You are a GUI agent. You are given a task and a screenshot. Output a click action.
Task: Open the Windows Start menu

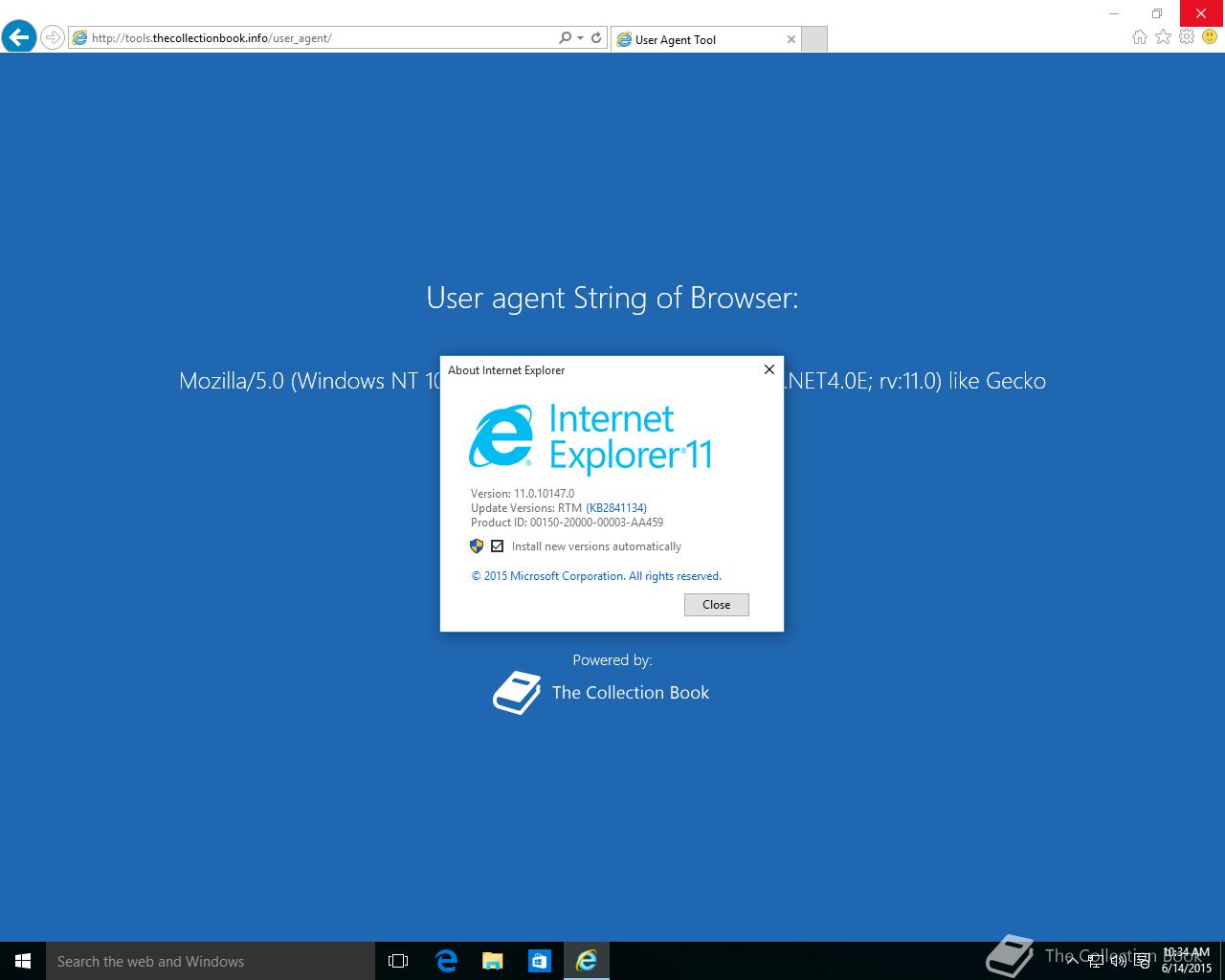tap(23, 961)
